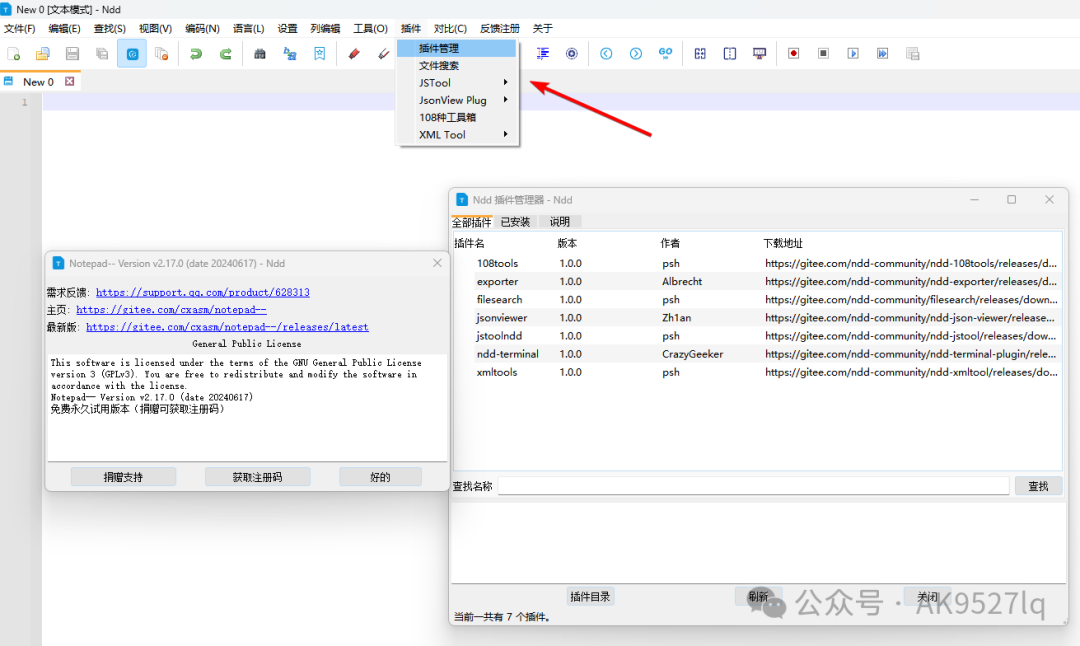Open the releases/latest version link
Image resolution: width=1080 pixels, height=646 pixels.
(227, 327)
